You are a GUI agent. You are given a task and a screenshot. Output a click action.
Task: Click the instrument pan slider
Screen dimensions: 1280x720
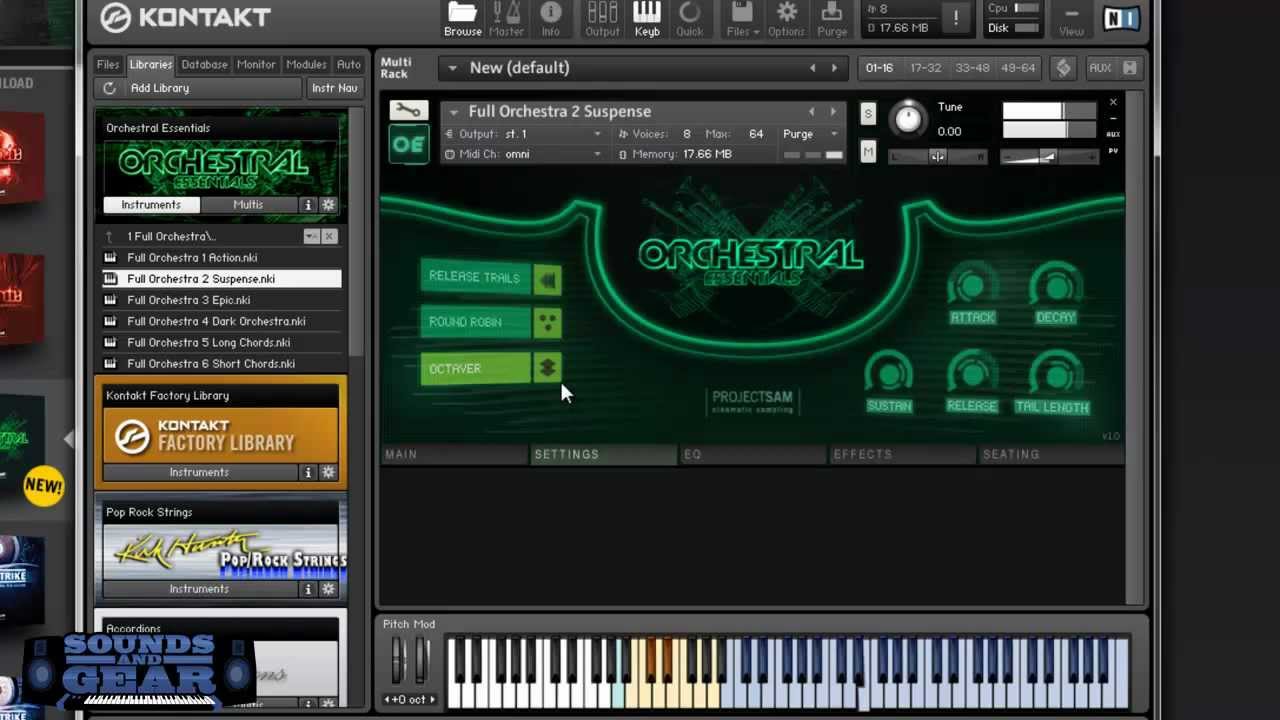pyautogui.click(x=937, y=156)
